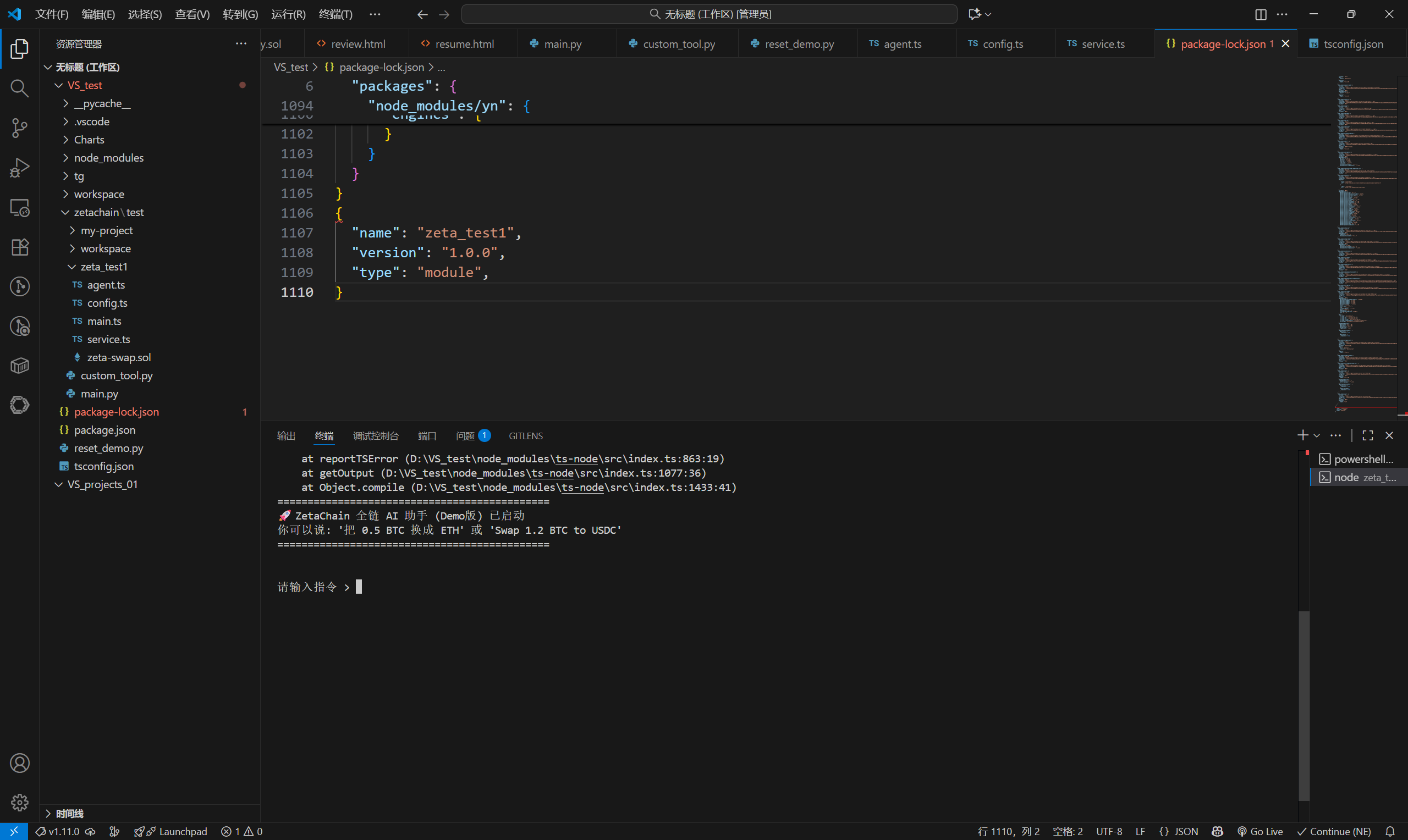The height and width of the screenshot is (840, 1408).
Task: Open the Extensions view icon
Action: [x=19, y=247]
